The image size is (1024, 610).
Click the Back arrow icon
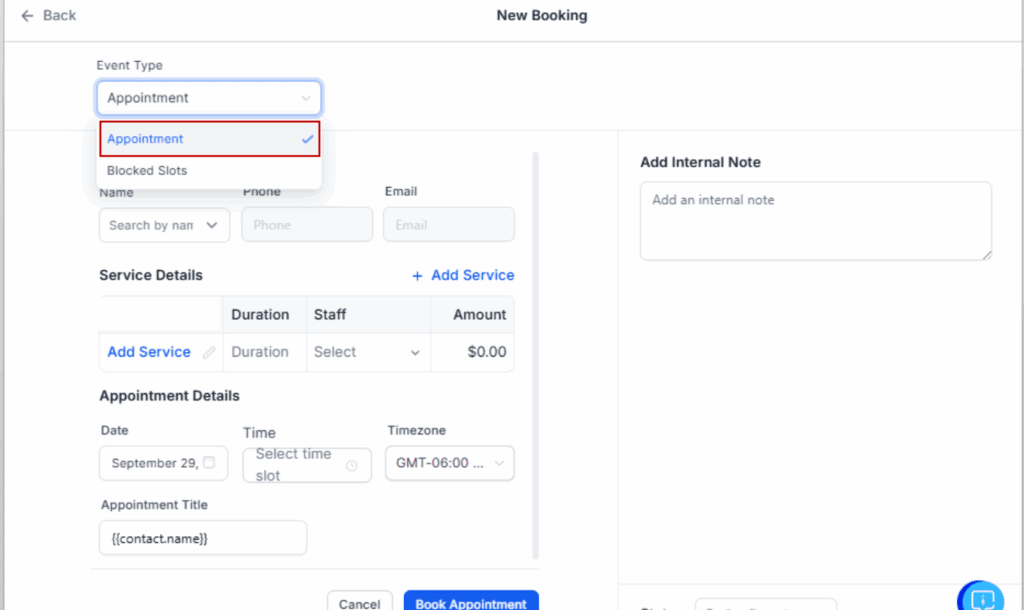click(x=27, y=15)
